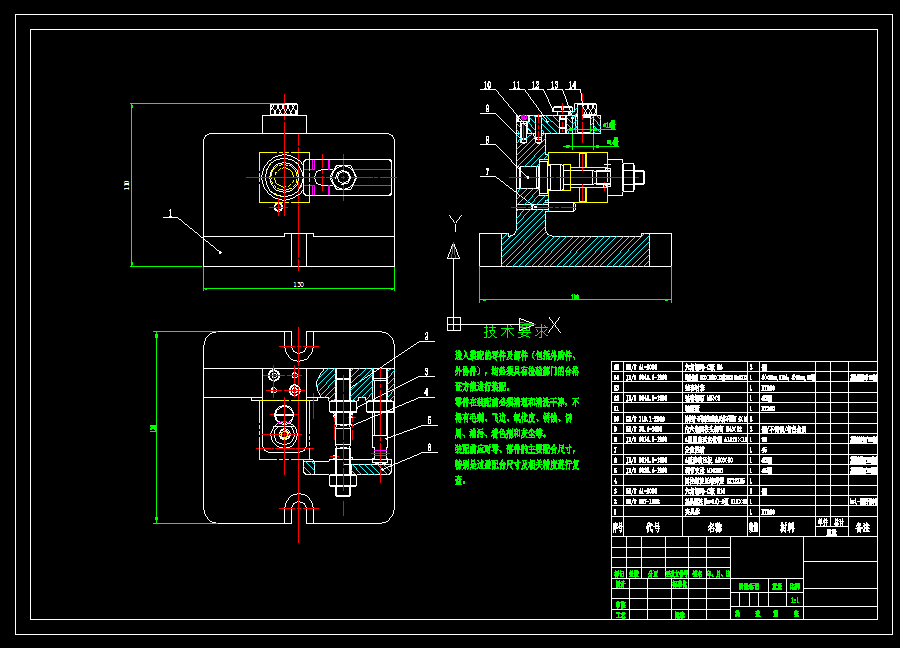
Task: Select the 名称 column header cell
Action: 715,527
